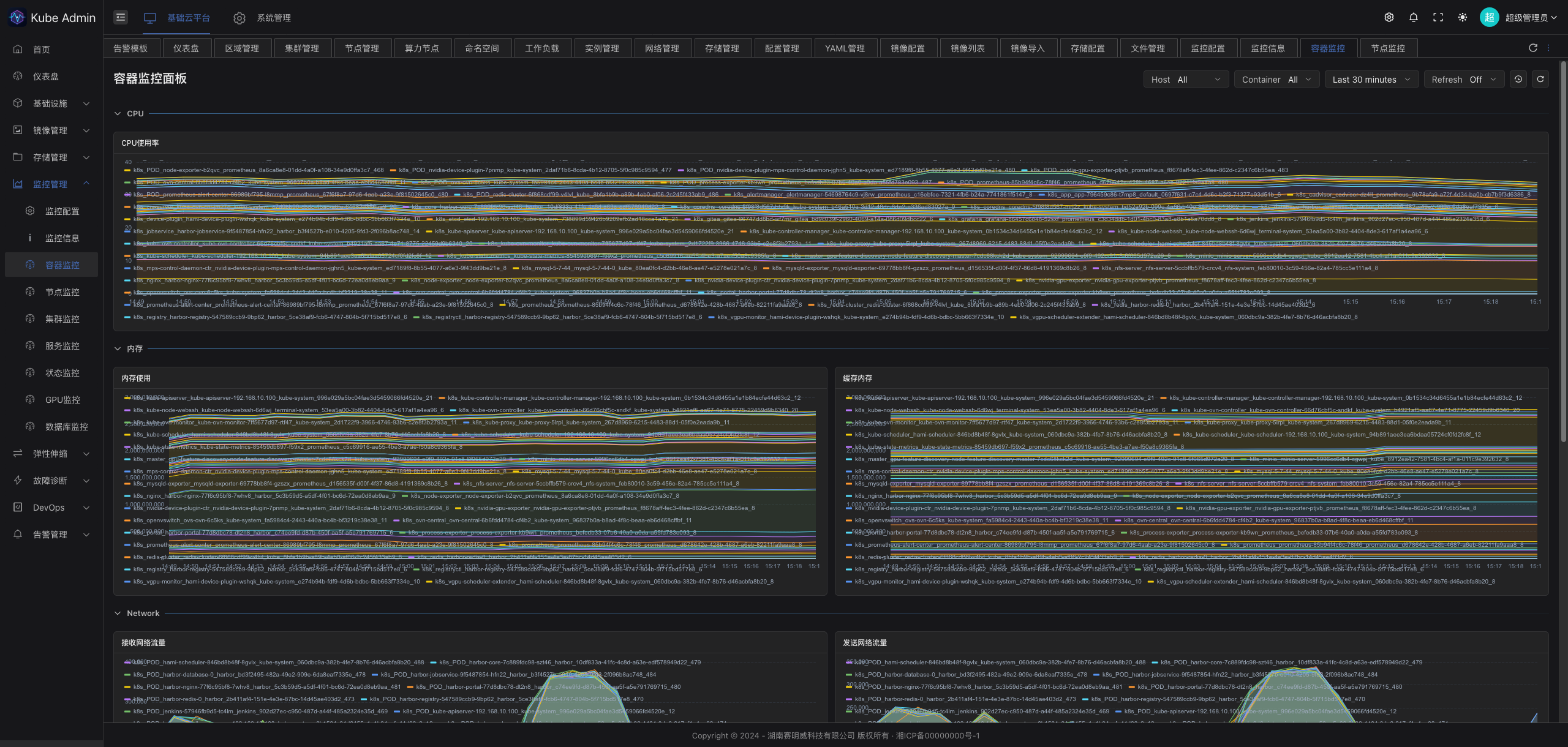Open the notifications bell
Image resolution: width=1568 pixels, height=747 pixels.
(x=1414, y=18)
